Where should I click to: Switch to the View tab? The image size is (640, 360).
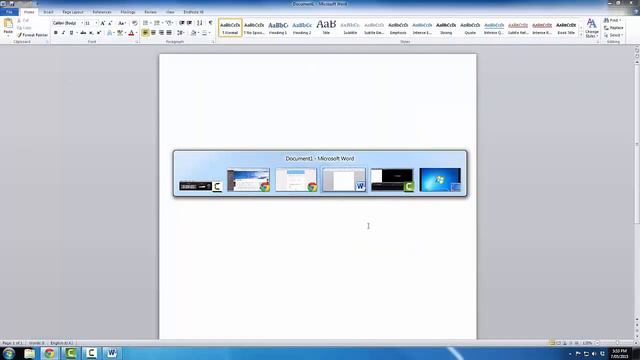(x=170, y=12)
